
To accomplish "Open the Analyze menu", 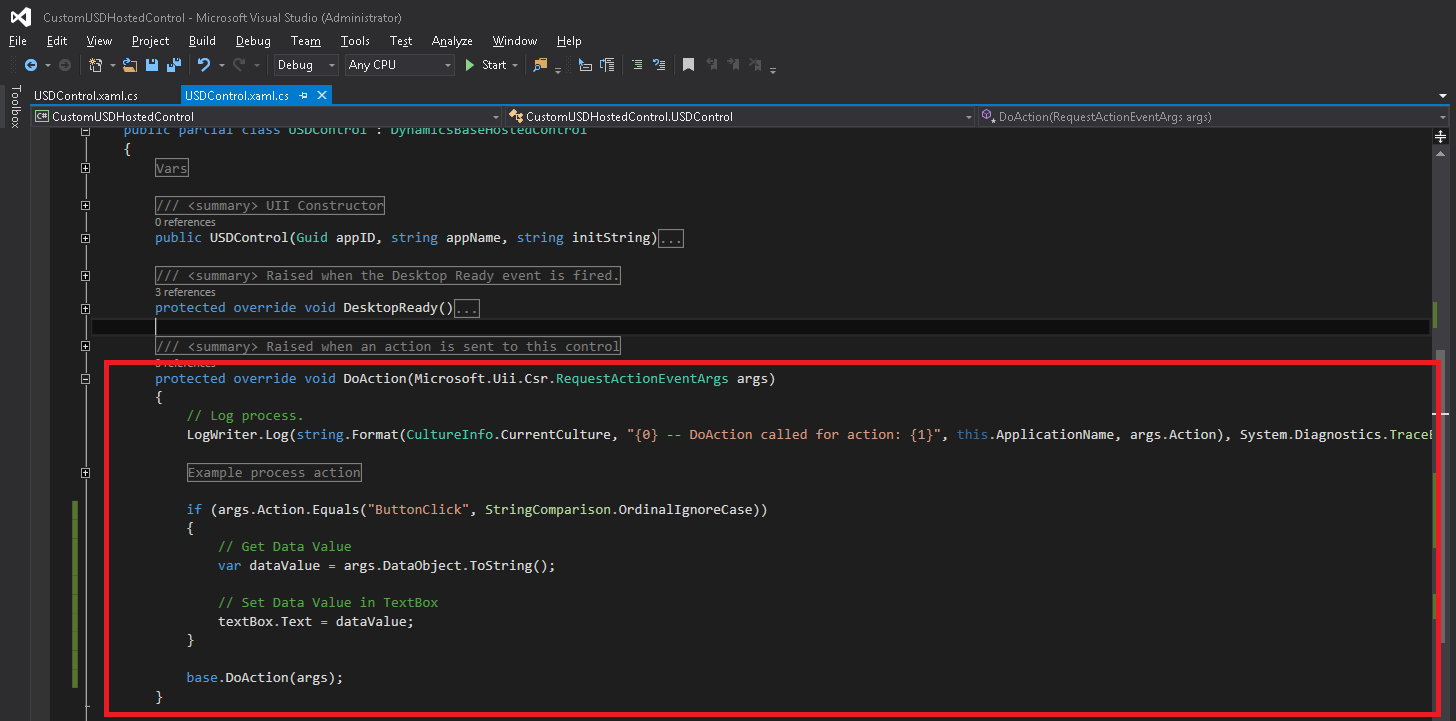I will click(x=452, y=41).
